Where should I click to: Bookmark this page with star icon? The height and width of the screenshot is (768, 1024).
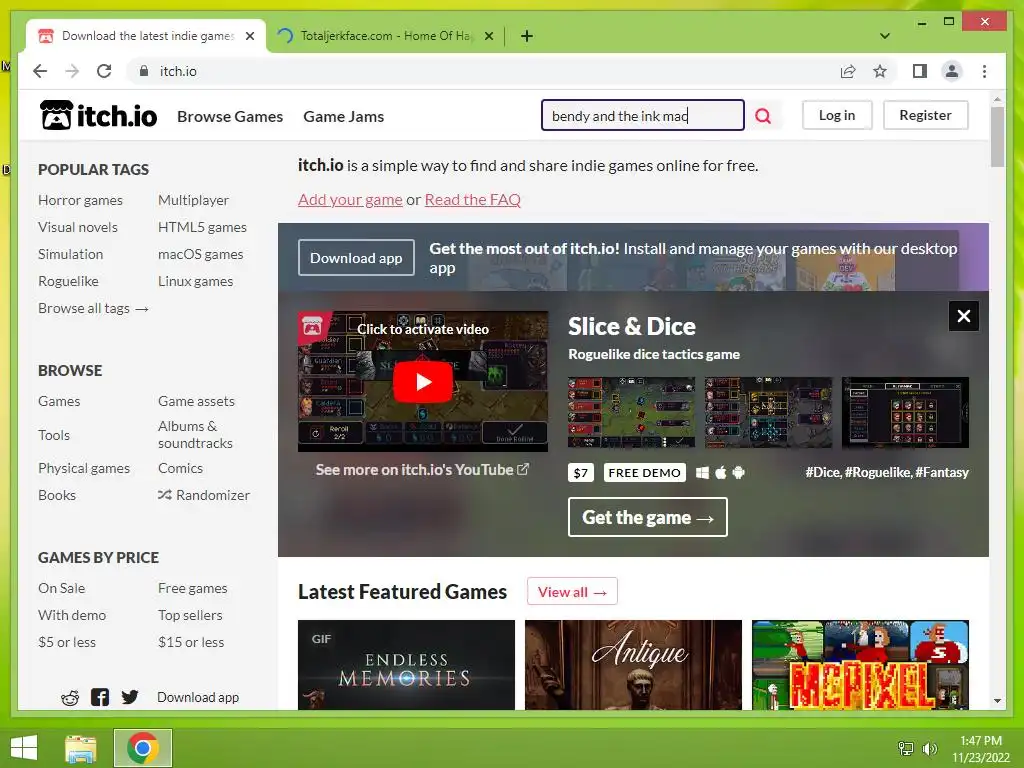(x=880, y=71)
